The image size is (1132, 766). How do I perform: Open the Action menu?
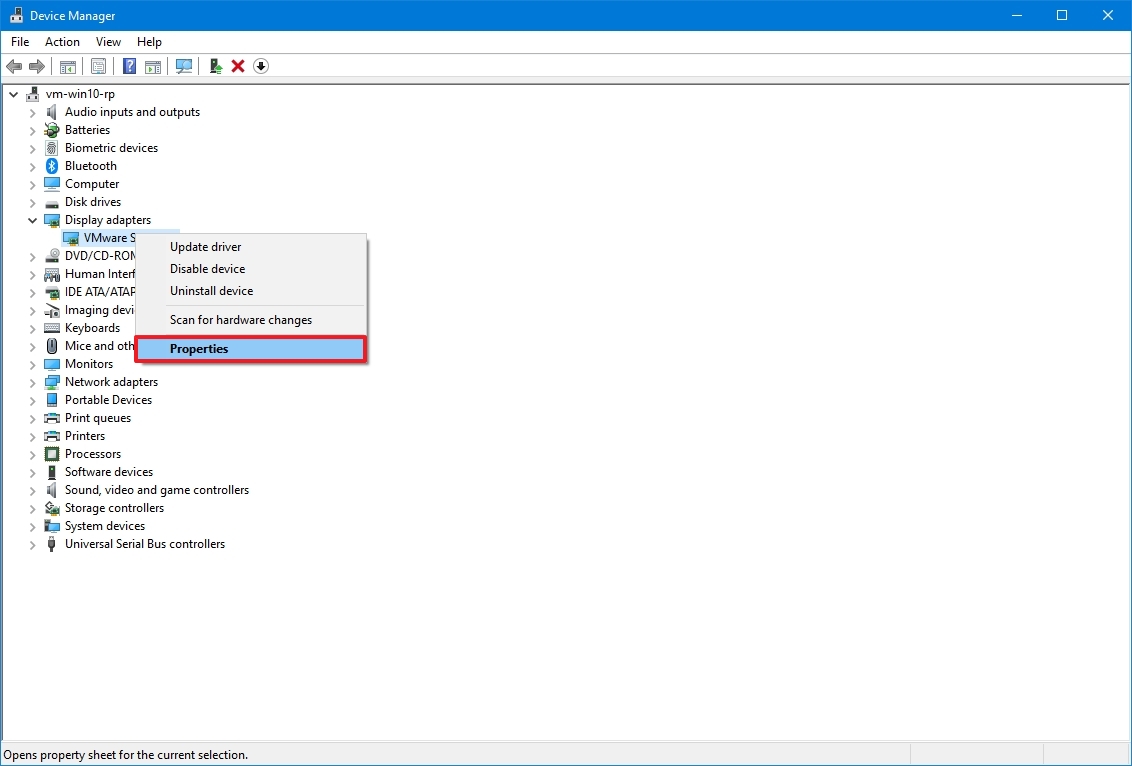pos(62,42)
